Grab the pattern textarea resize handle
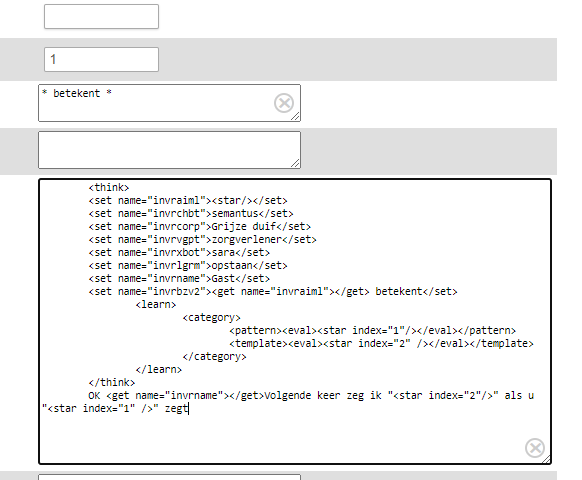Image resolution: width=582 pixels, height=480 pixels. point(296,117)
